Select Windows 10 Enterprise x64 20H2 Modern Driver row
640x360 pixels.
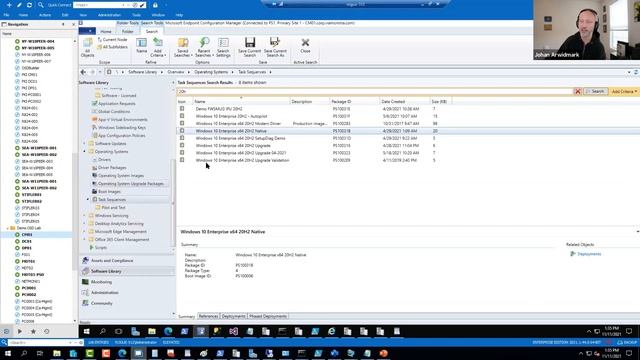408,124
